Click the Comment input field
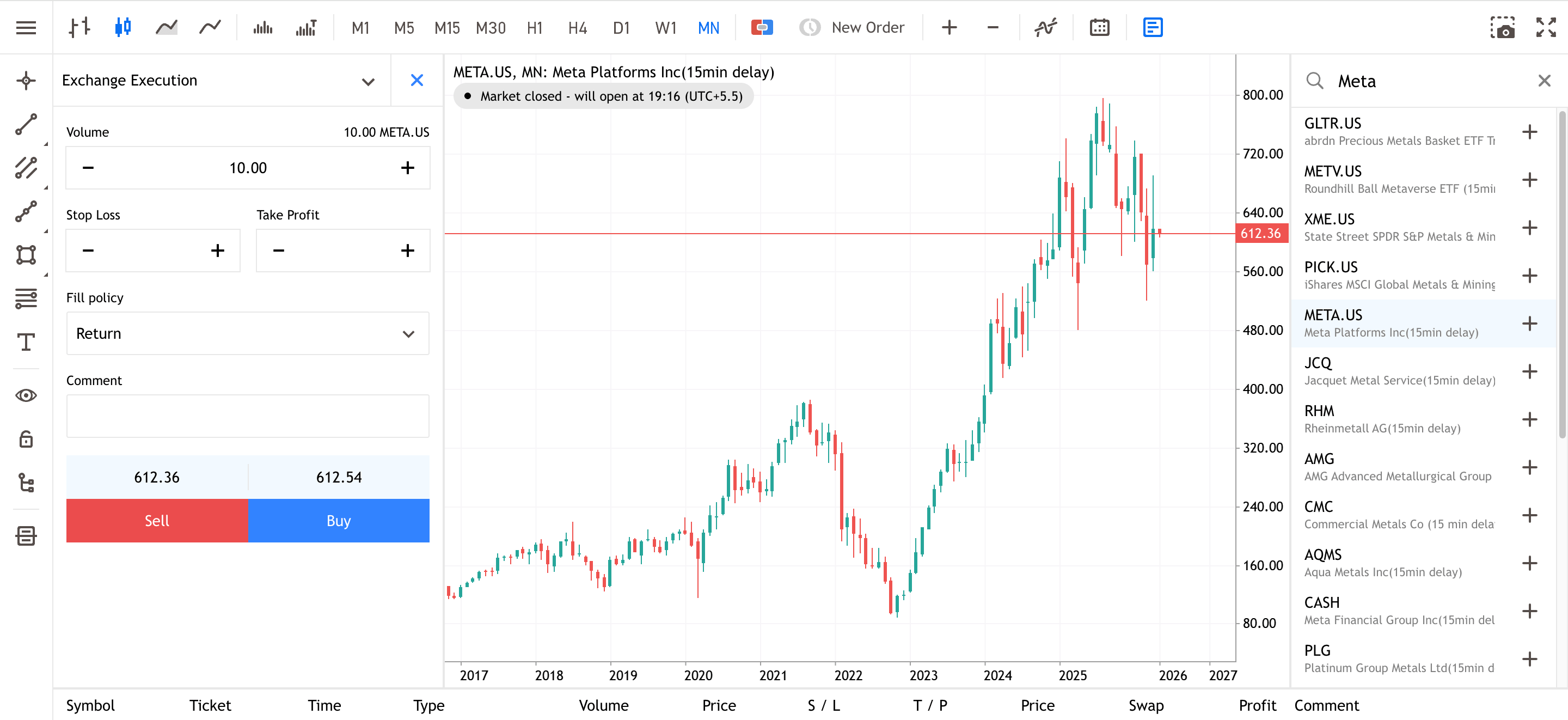1568x720 pixels. [248, 416]
